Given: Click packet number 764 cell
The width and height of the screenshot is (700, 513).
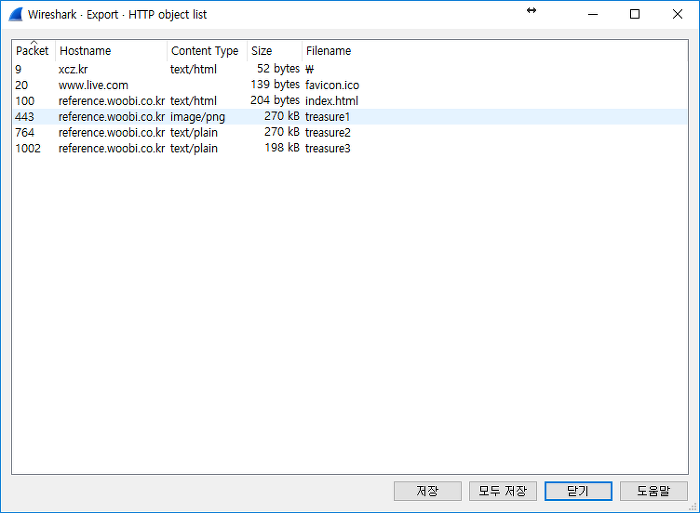Looking at the screenshot, I should point(25,133).
